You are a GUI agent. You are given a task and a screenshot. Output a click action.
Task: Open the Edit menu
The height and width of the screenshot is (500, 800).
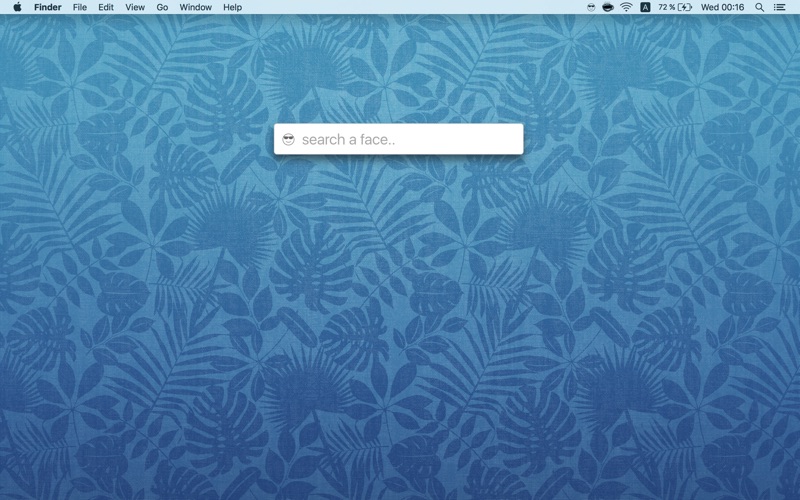tap(106, 7)
